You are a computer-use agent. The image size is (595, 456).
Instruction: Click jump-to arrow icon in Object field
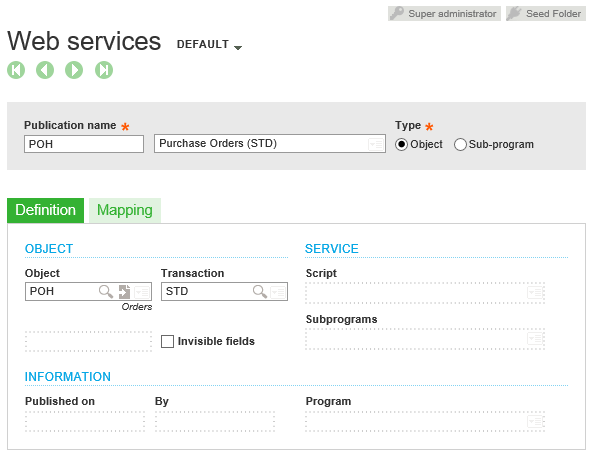click(x=124, y=292)
